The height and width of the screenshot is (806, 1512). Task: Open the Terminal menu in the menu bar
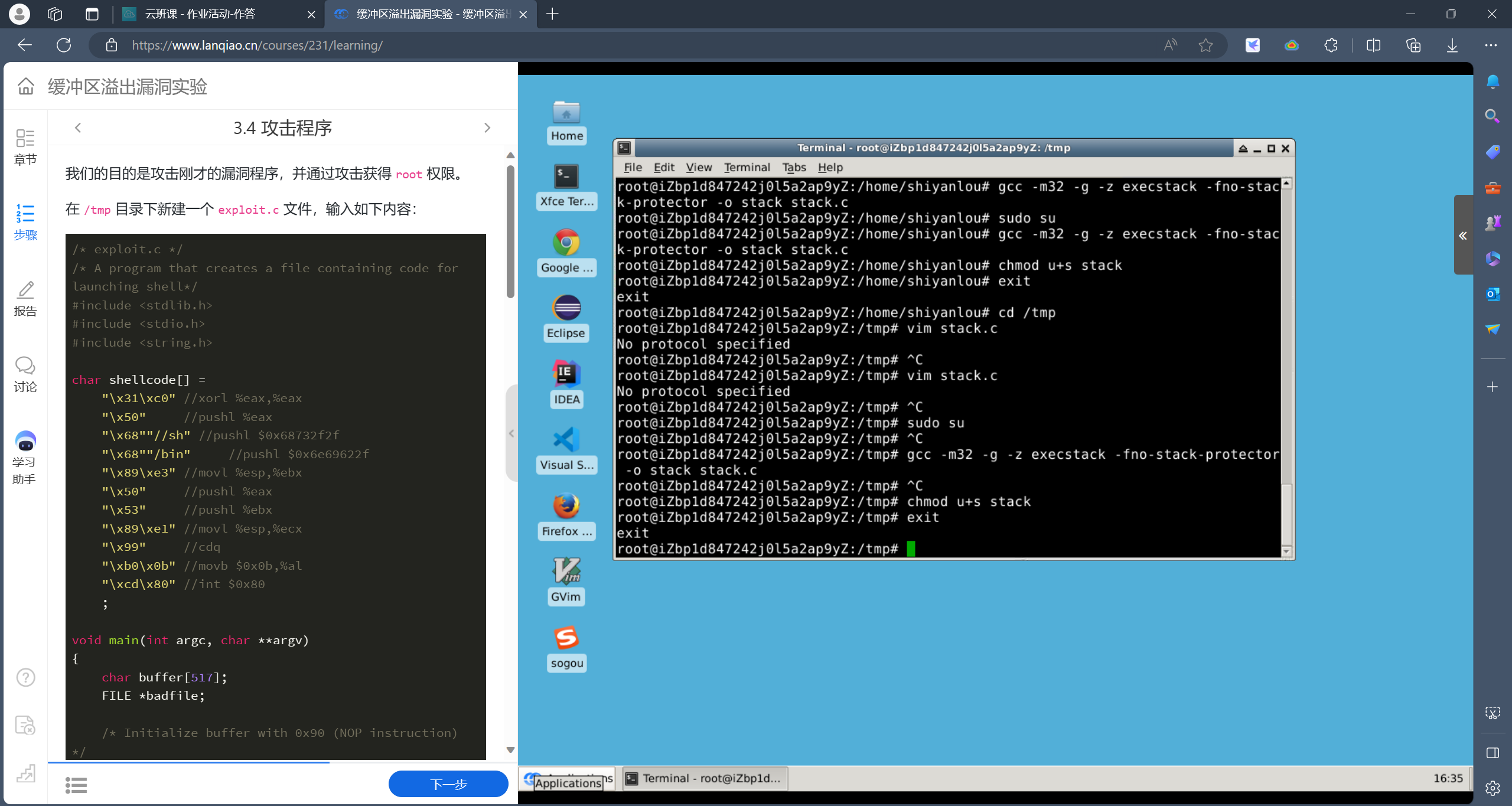tap(747, 168)
